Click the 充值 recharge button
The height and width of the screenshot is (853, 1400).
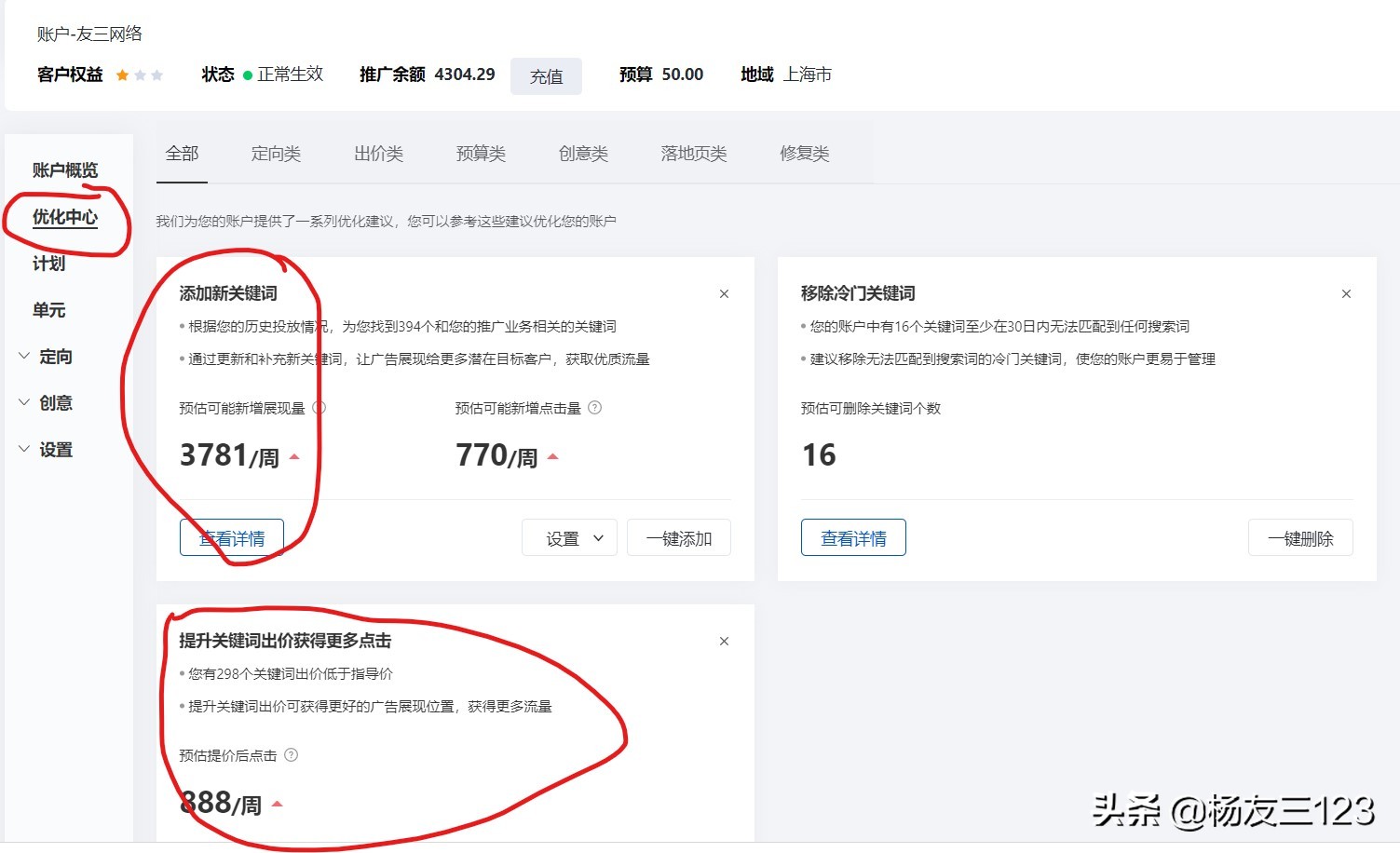(546, 76)
